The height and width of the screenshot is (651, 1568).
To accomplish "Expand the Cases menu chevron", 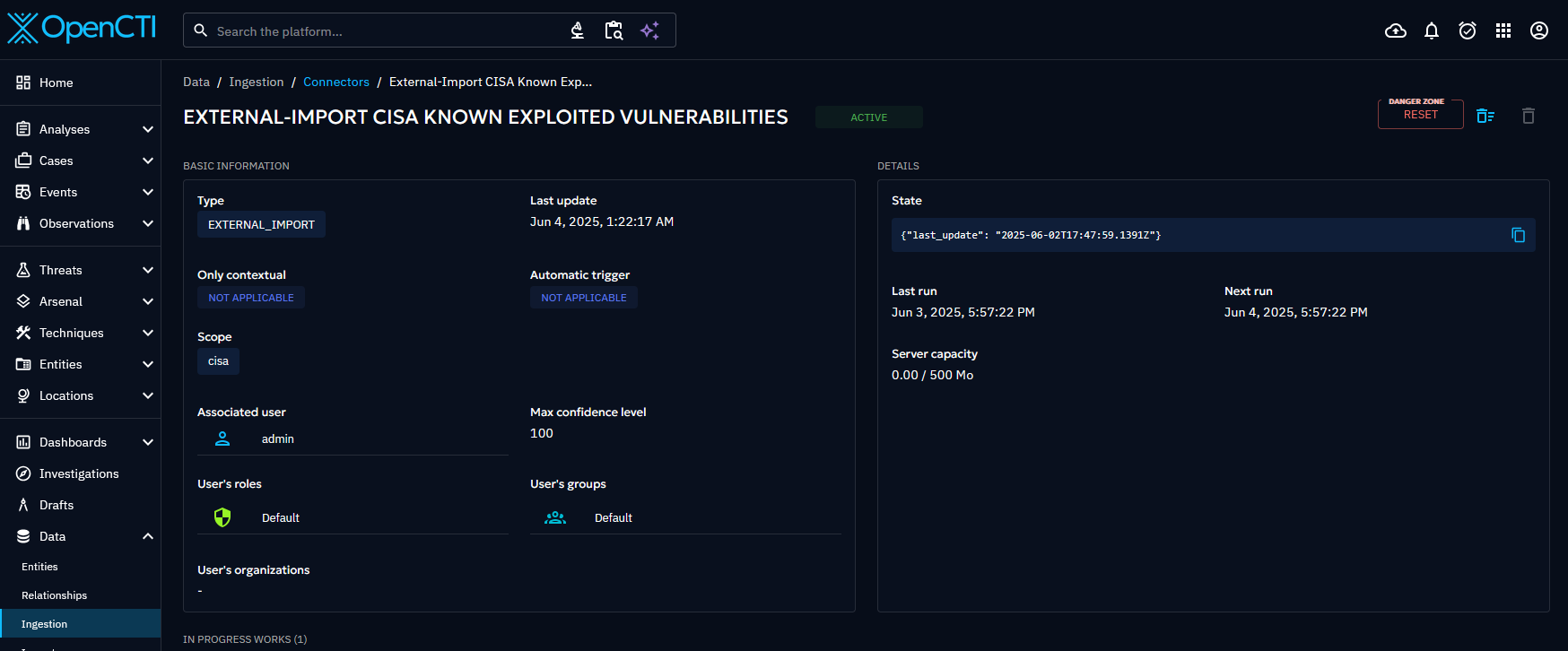I will tap(148, 161).
